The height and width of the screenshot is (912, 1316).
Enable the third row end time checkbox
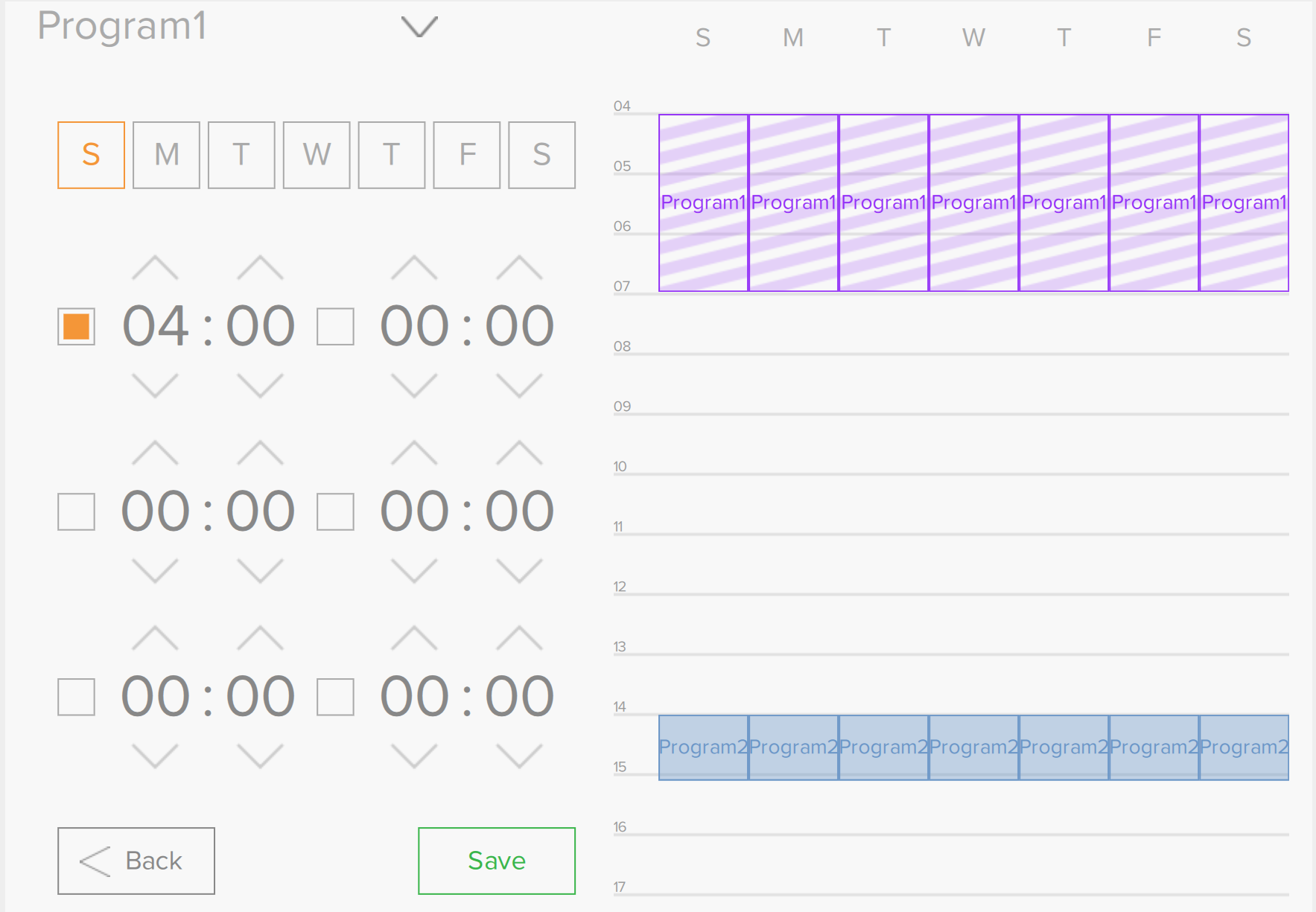coord(335,698)
